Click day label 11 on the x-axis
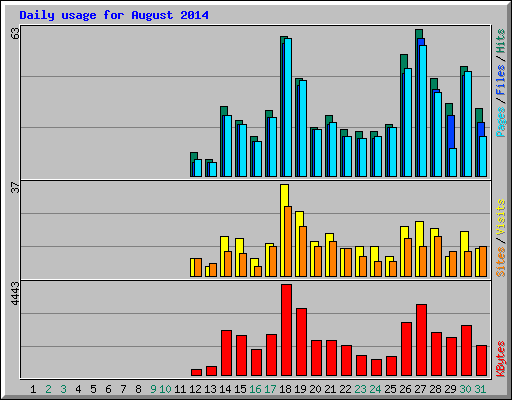 pos(180,389)
